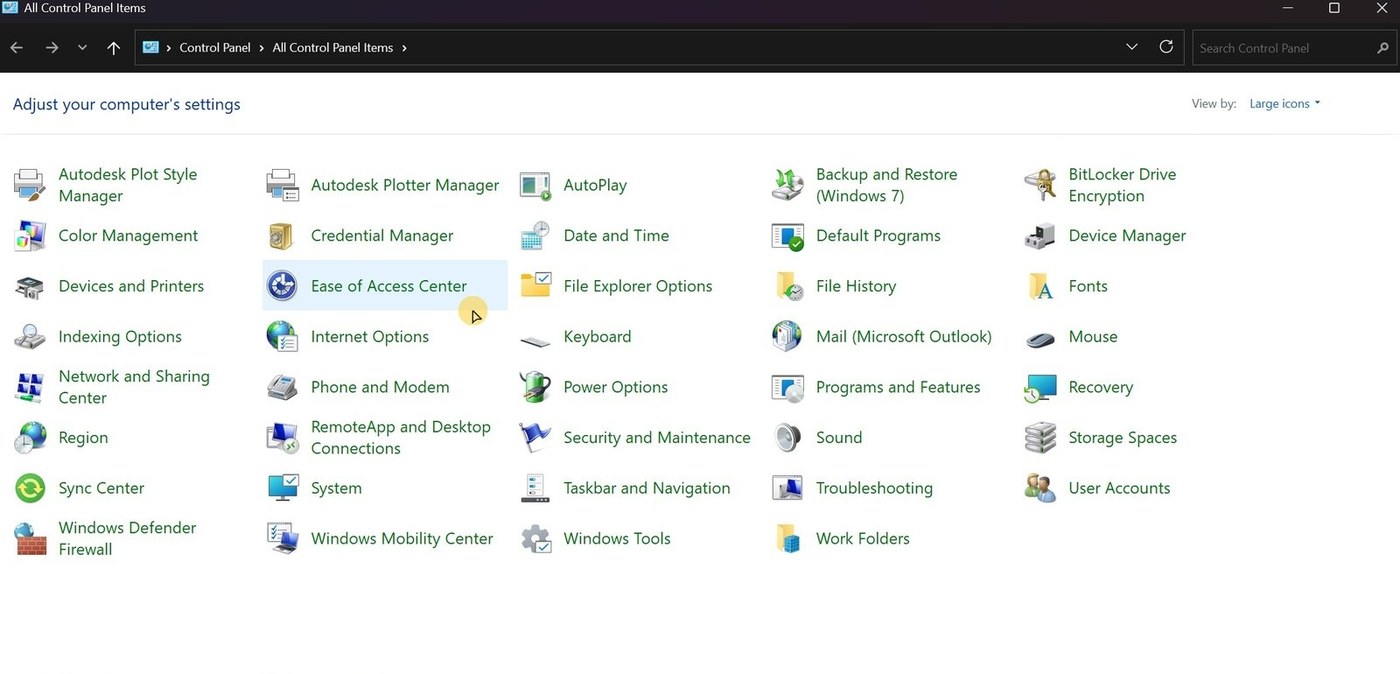Open the Troubleshooting icon

(x=788, y=488)
